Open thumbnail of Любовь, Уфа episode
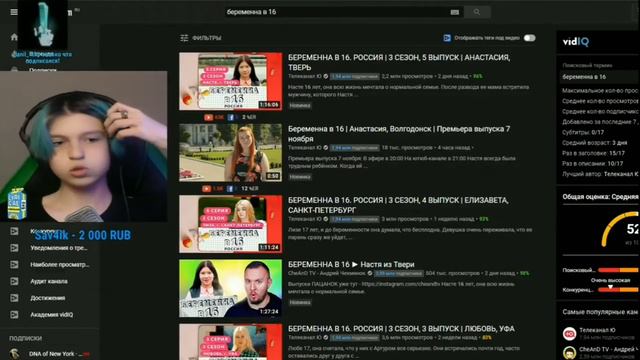This screenshot has height=360, width=640. click(x=231, y=342)
